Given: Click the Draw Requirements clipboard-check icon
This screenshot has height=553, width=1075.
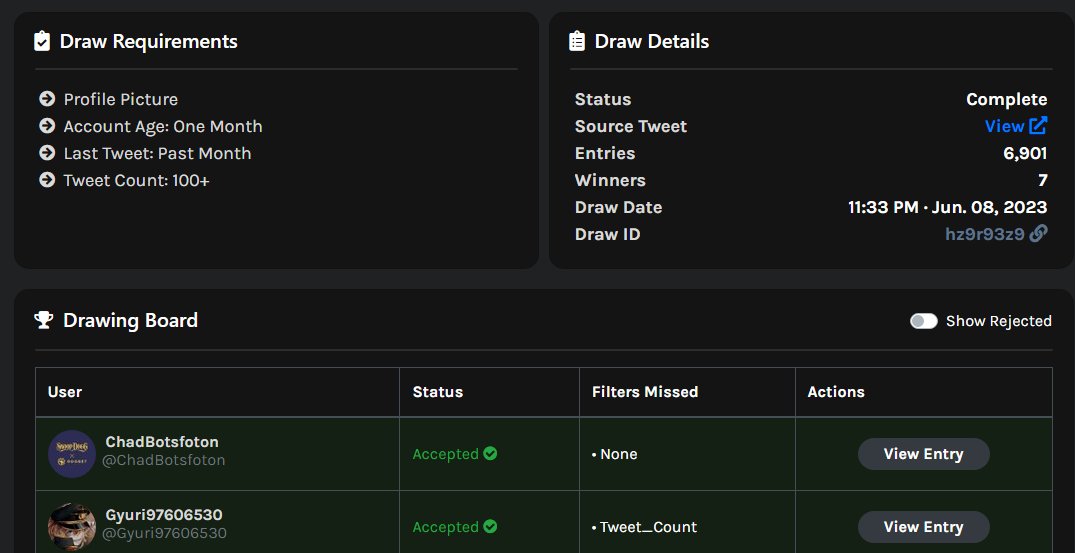Looking at the screenshot, I should pos(42,41).
